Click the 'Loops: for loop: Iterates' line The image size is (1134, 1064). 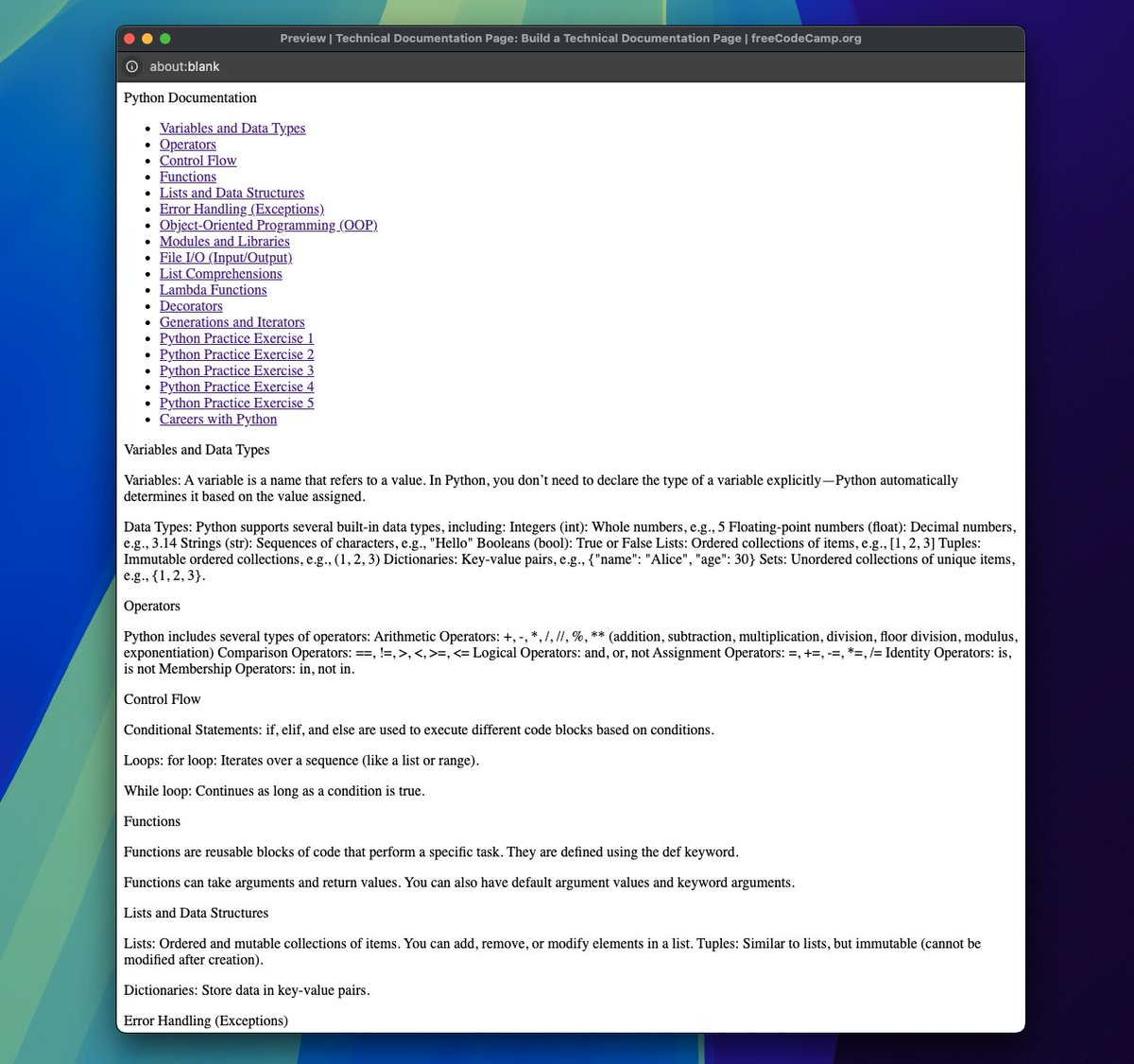point(301,761)
